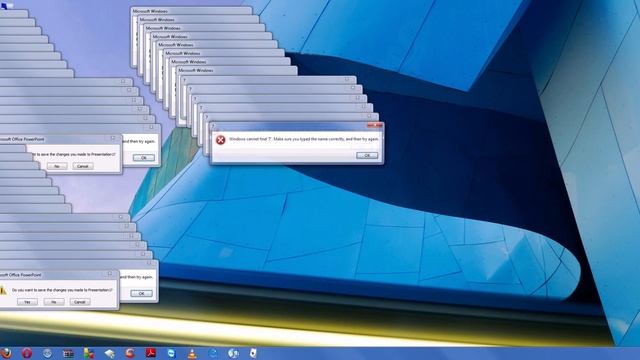This screenshot has height=360, width=640.
Task: Open the colorful figures icon left of Adobe Reader
Action: (89, 353)
